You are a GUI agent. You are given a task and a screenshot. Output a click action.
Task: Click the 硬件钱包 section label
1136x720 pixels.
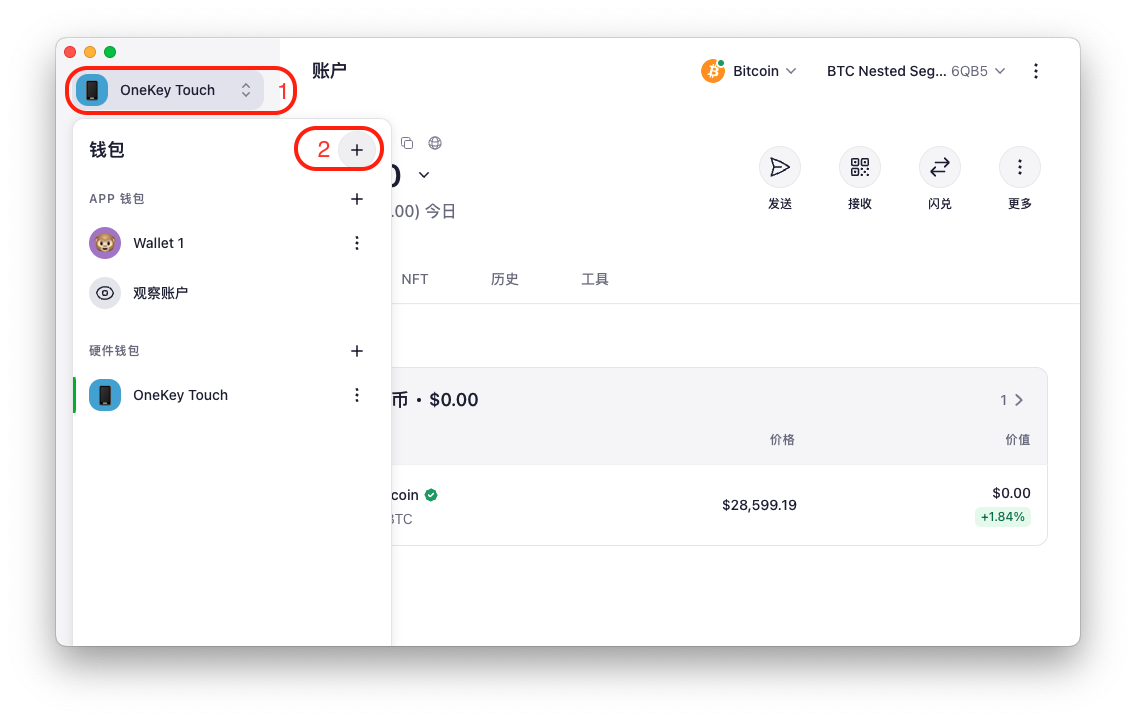(x=114, y=351)
